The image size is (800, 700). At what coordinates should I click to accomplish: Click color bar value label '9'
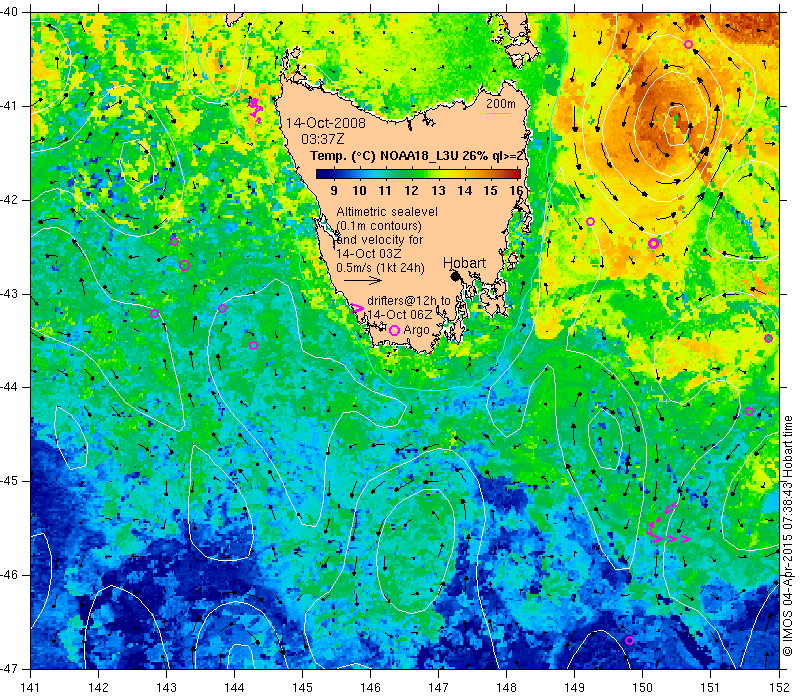click(x=334, y=191)
